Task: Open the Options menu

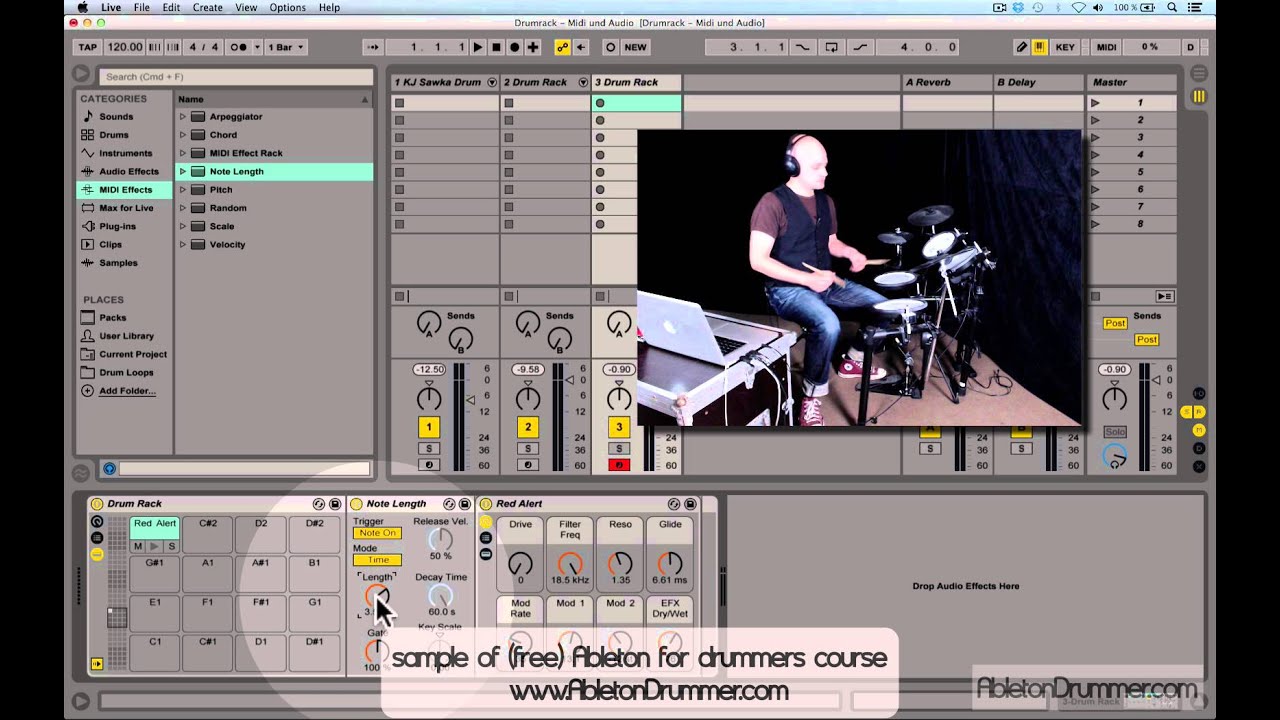Action: click(x=287, y=8)
